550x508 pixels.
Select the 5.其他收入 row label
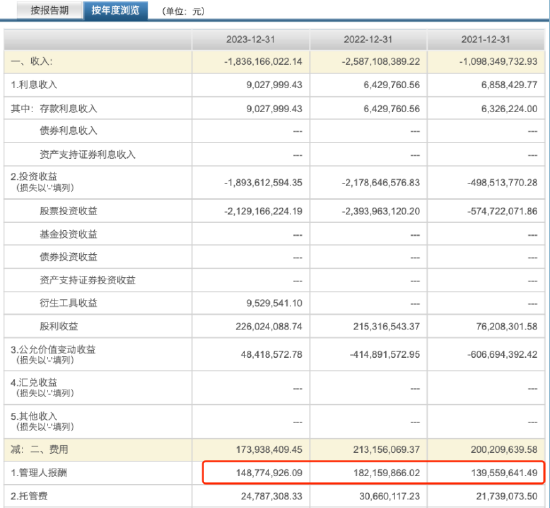pos(34,416)
